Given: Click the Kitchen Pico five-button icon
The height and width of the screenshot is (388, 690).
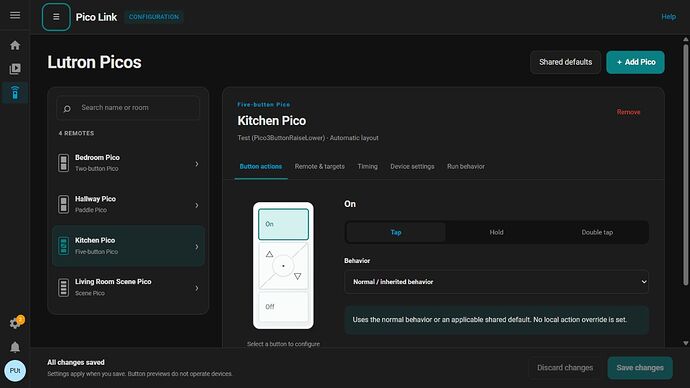Looking at the screenshot, I should 63,246.
